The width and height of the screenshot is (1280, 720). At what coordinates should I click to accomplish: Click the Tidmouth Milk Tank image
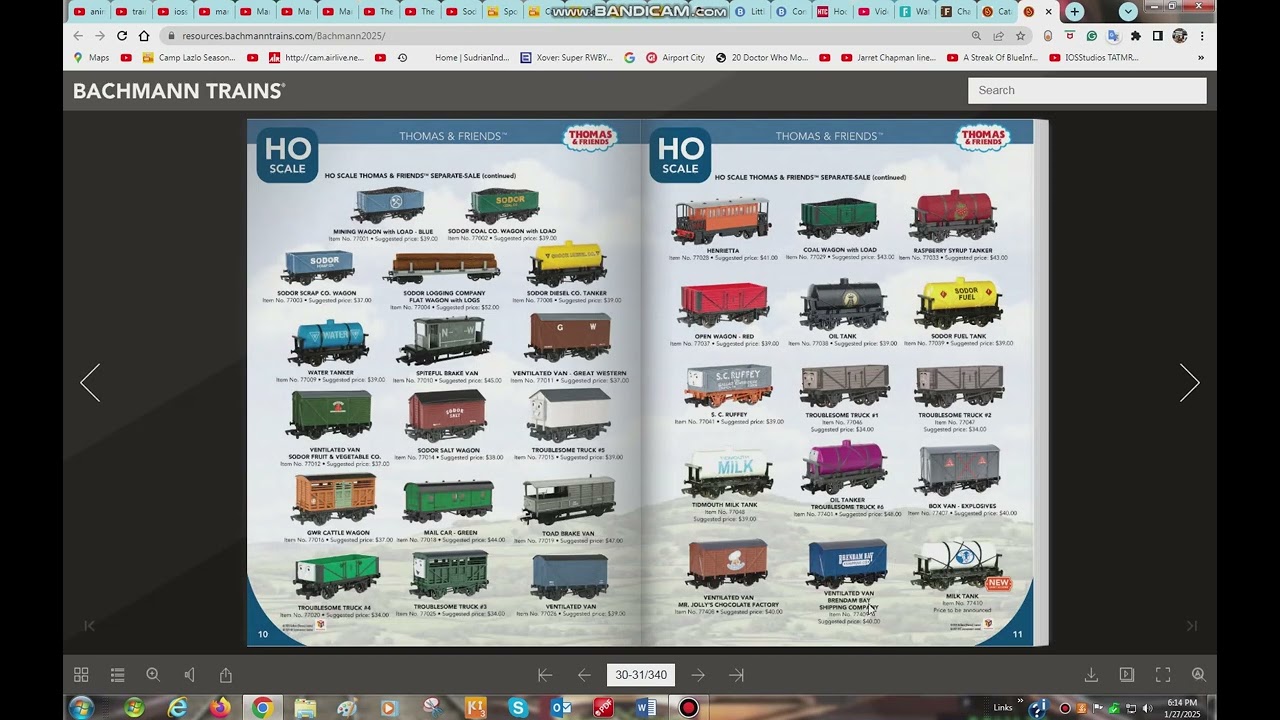(x=728, y=473)
